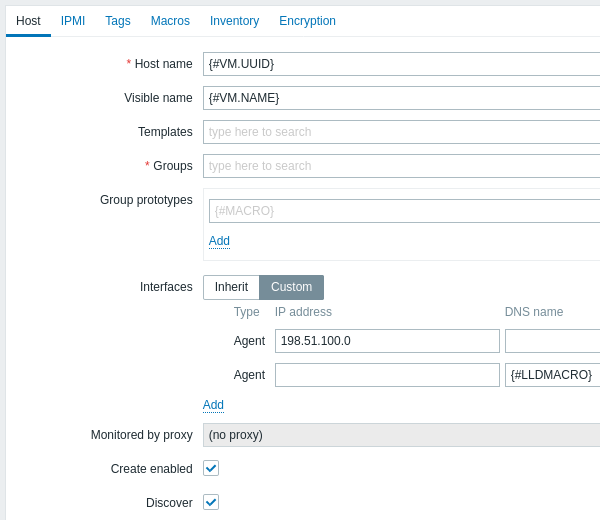The width and height of the screenshot is (600, 520).
Task: Click the Templates search field
Action: click(400, 132)
